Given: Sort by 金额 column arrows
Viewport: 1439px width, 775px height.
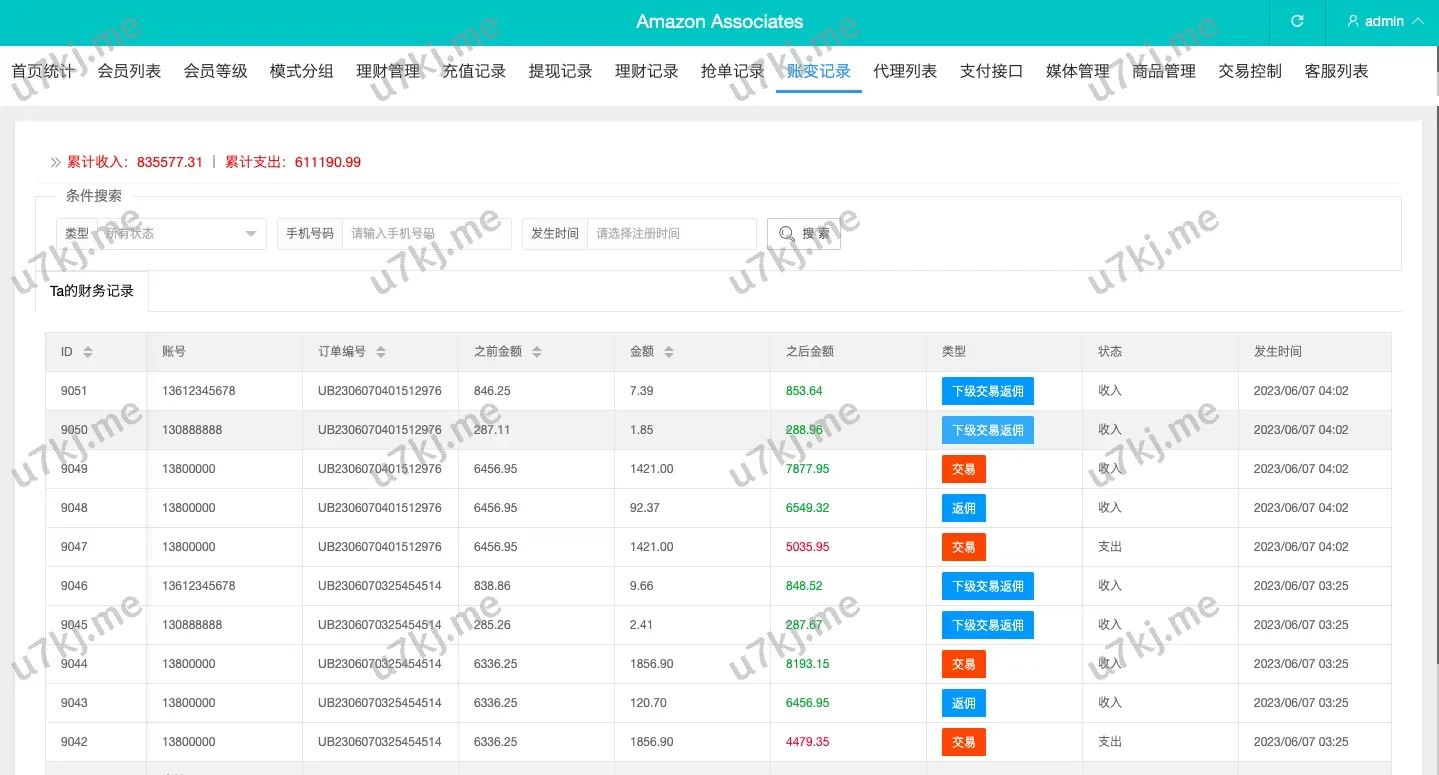Looking at the screenshot, I should pos(669,352).
